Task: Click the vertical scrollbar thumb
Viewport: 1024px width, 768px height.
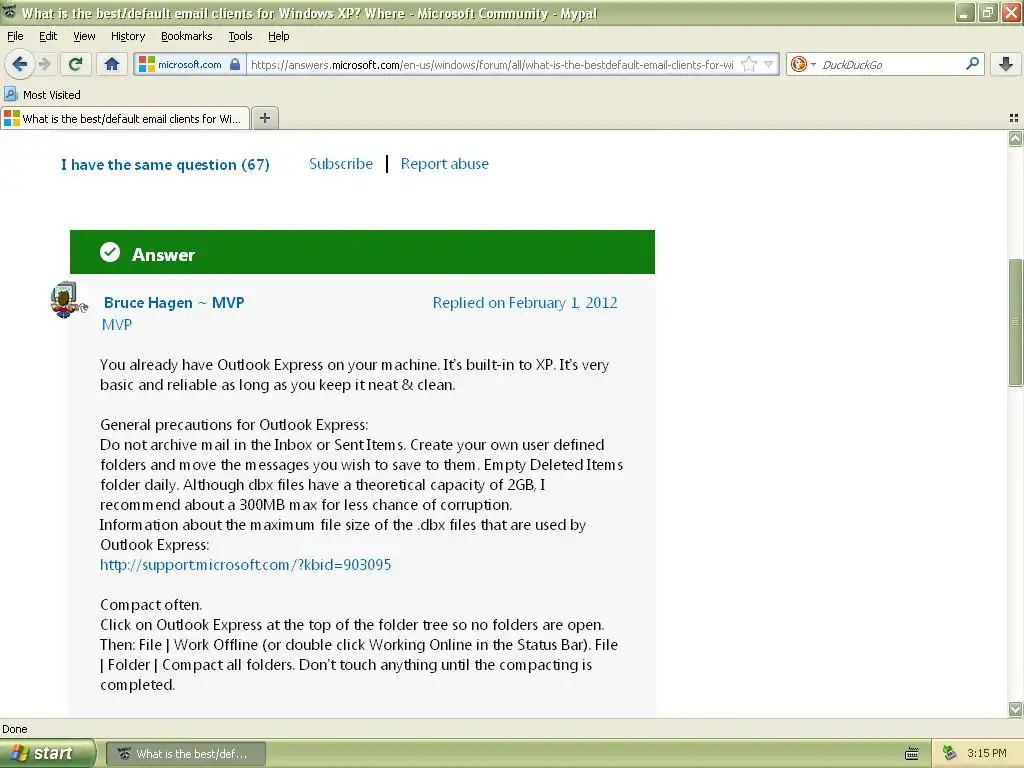Action: point(1016,323)
